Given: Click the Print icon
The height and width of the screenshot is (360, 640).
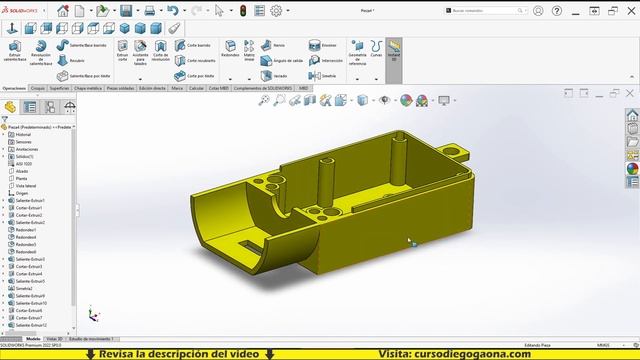Looking at the screenshot, I should pyautogui.click(x=150, y=11).
